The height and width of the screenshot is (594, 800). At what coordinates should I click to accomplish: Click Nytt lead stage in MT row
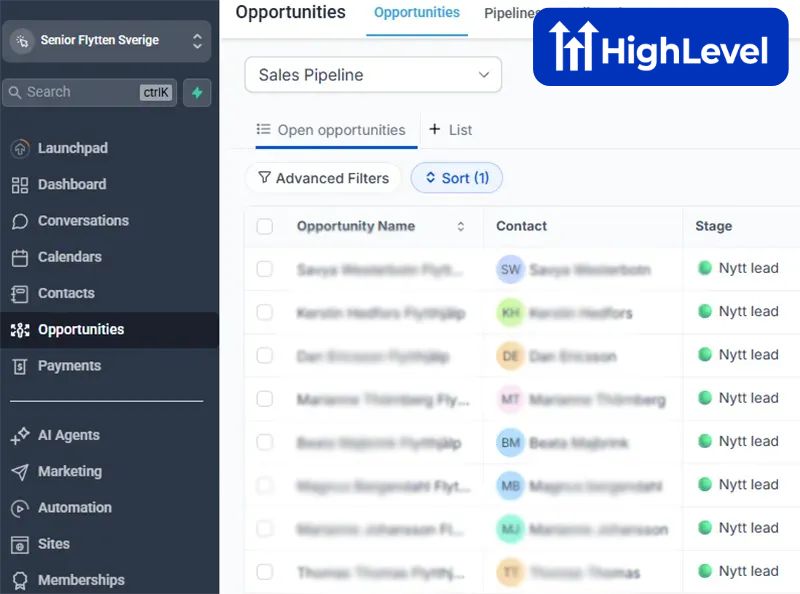748,398
